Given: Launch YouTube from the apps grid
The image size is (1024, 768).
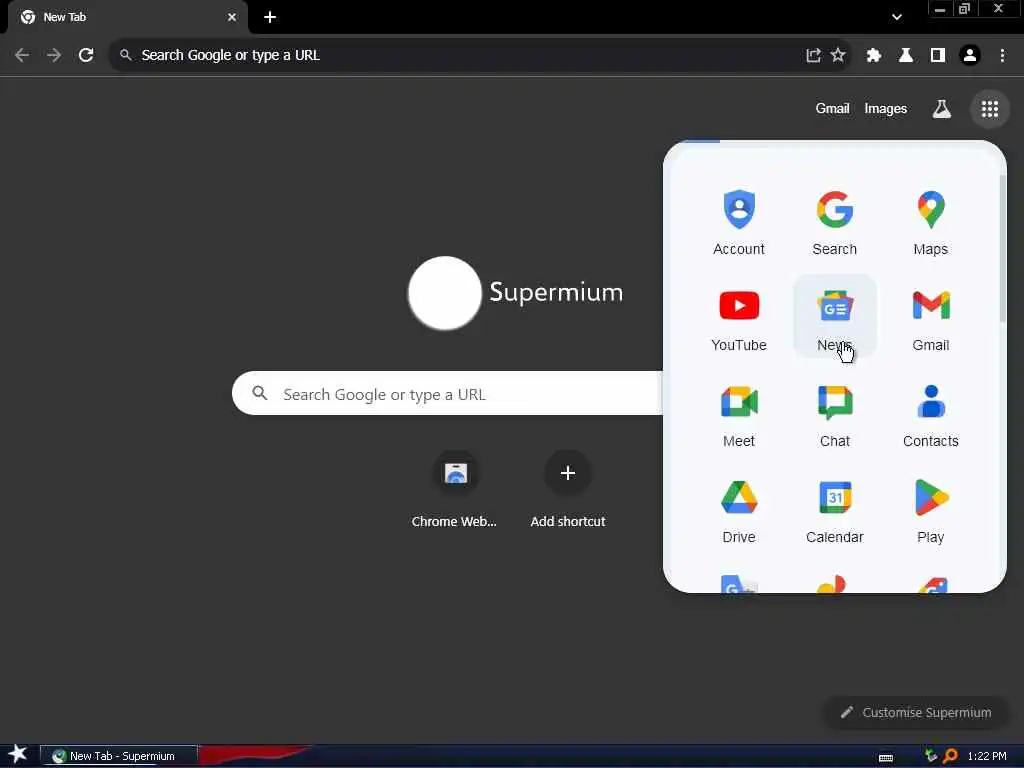Looking at the screenshot, I should point(739,318).
